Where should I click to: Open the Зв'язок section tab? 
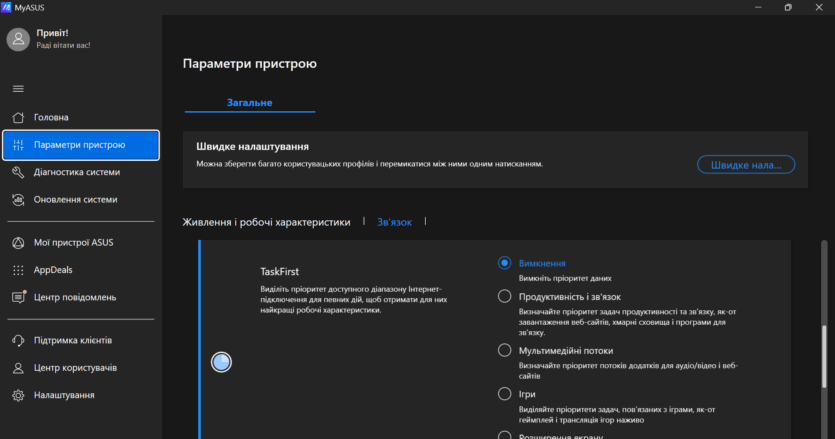pos(394,222)
